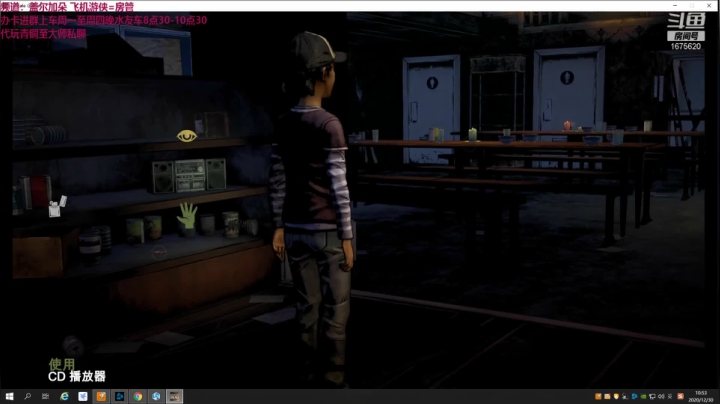720x404 pixels.
Task: Click the orange tray icon at tray start
Action: coord(598,396)
